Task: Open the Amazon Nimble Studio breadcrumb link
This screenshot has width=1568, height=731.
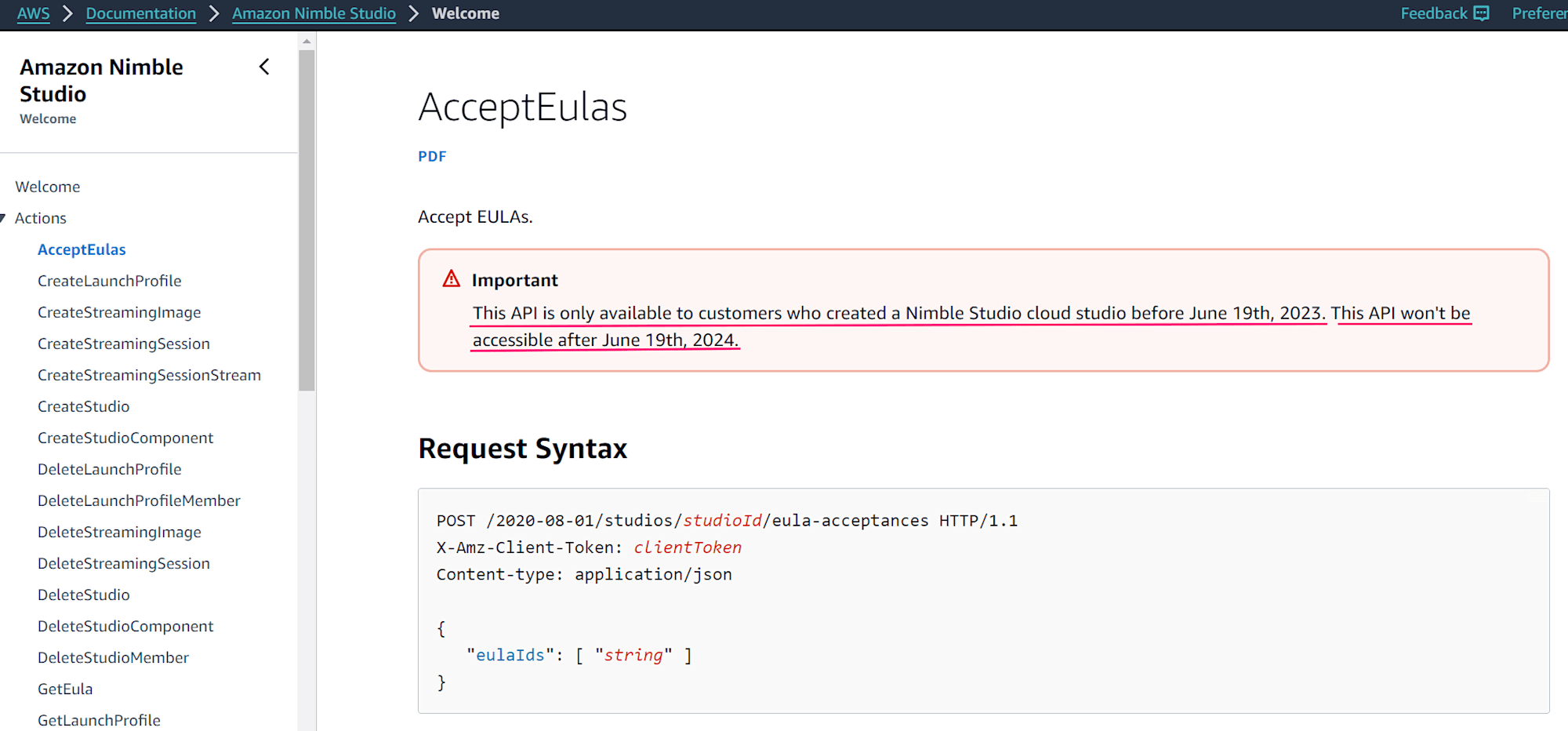Action: pos(314,13)
